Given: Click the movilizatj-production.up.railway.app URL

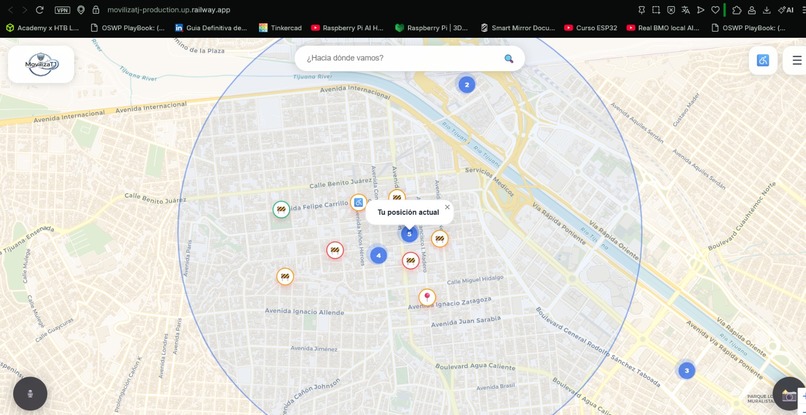Looking at the screenshot, I should (x=169, y=10).
